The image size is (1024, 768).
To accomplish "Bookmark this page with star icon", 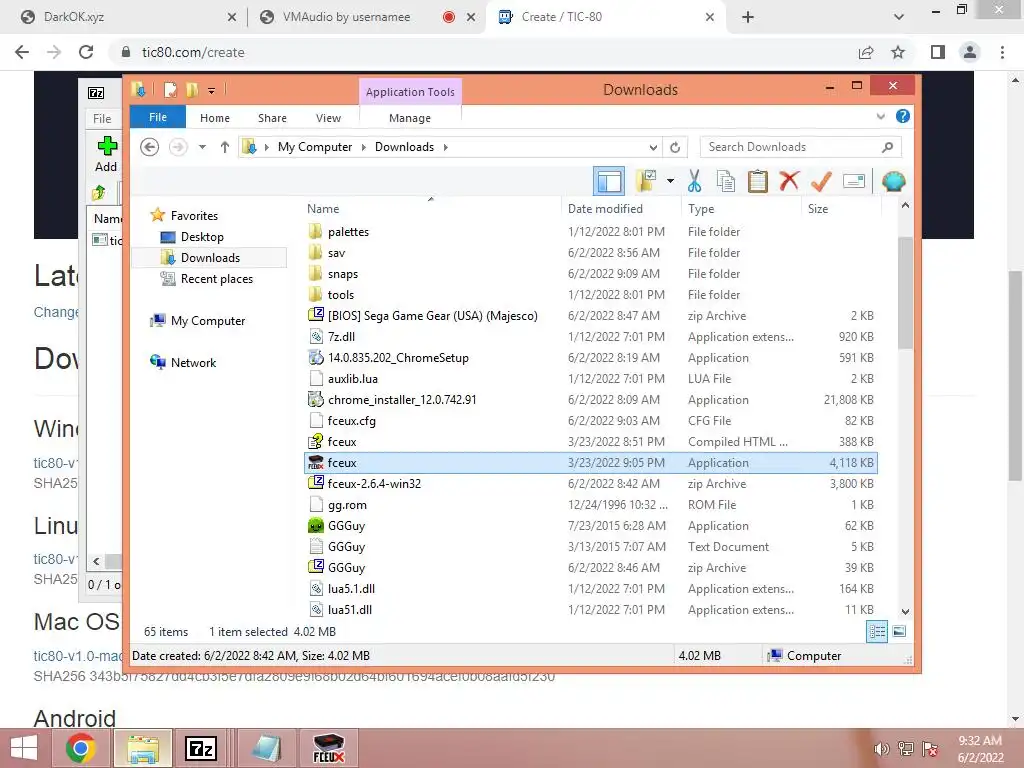I will pyautogui.click(x=898, y=52).
